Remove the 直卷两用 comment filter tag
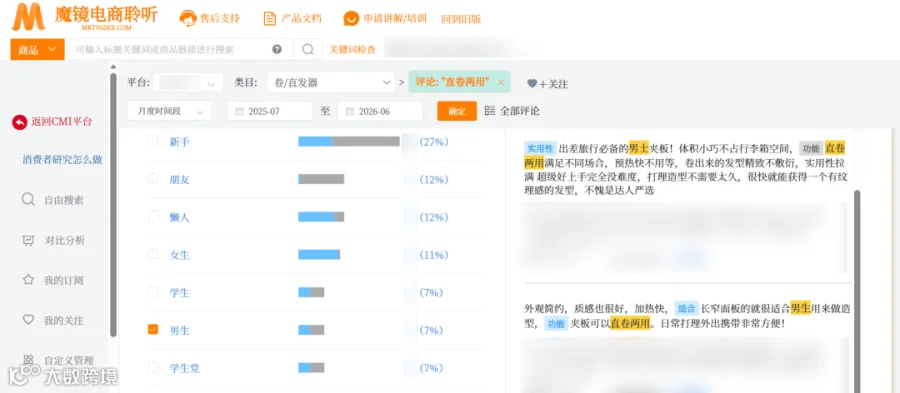Screen dimensions: 900x393 click(x=501, y=83)
